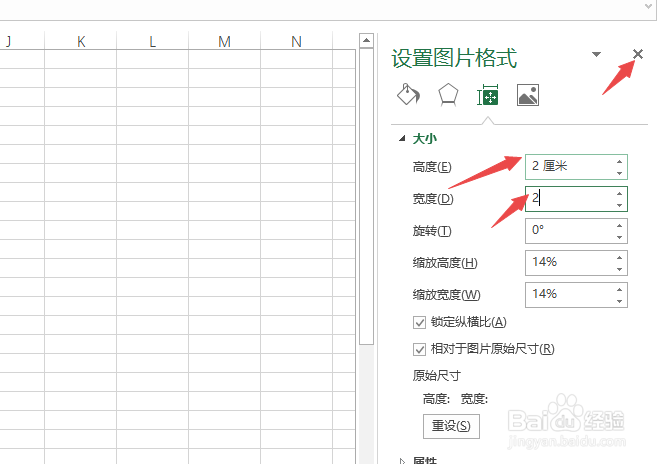Collapse the 大小 section
The width and height of the screenshot is (662, 464).
point(402,138)
